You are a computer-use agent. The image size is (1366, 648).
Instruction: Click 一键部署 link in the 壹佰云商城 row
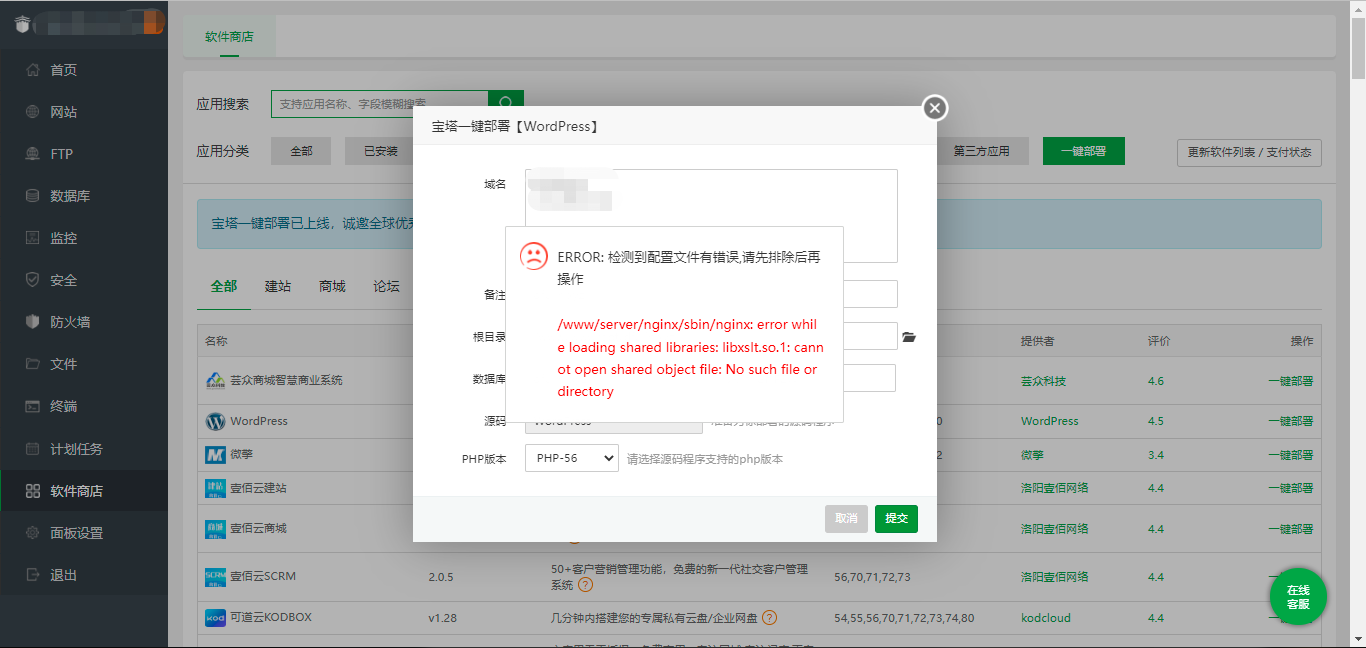click(1290, 528)
